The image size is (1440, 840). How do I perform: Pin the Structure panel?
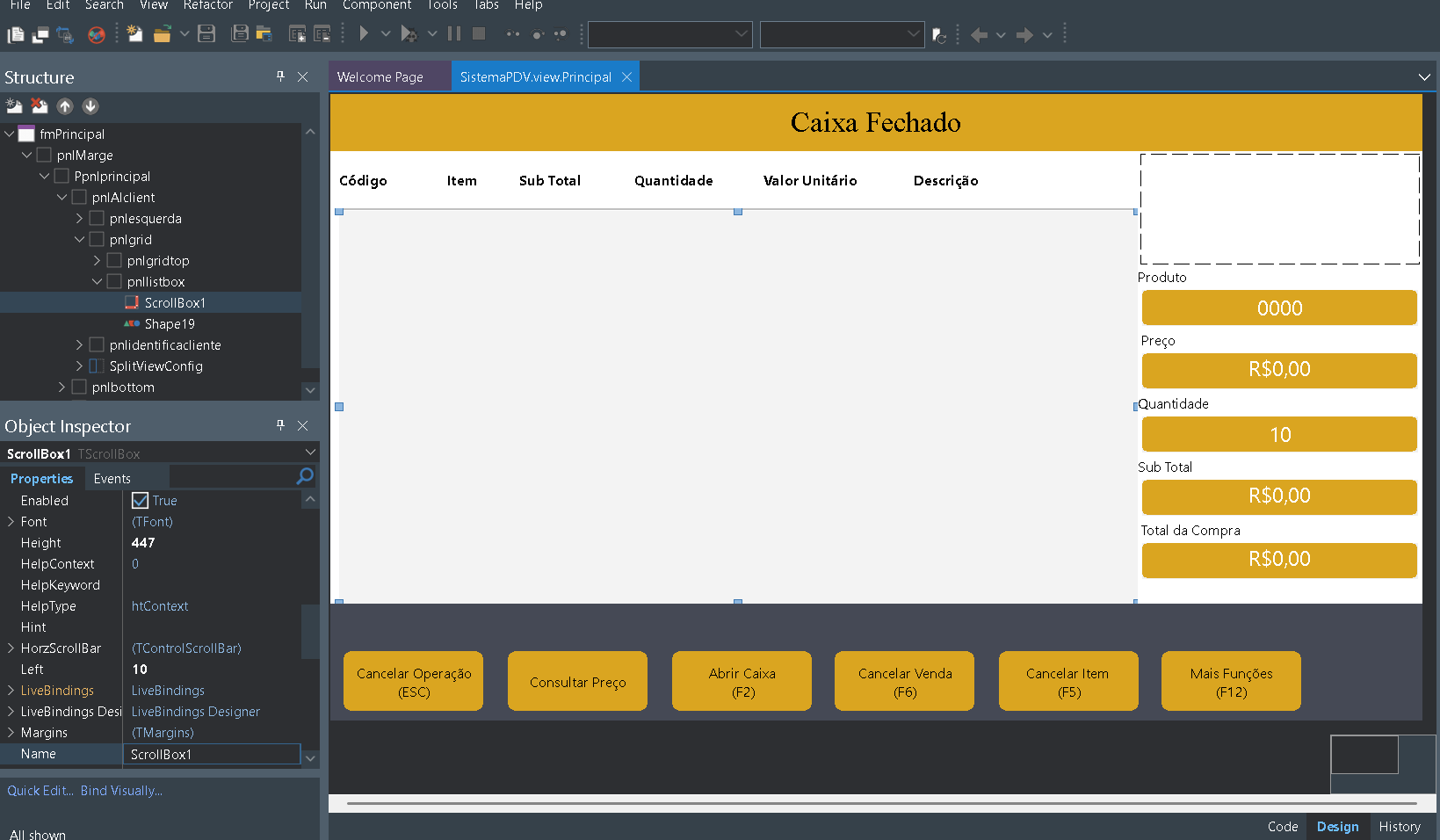pyautogui.click(x=280, y=76)
